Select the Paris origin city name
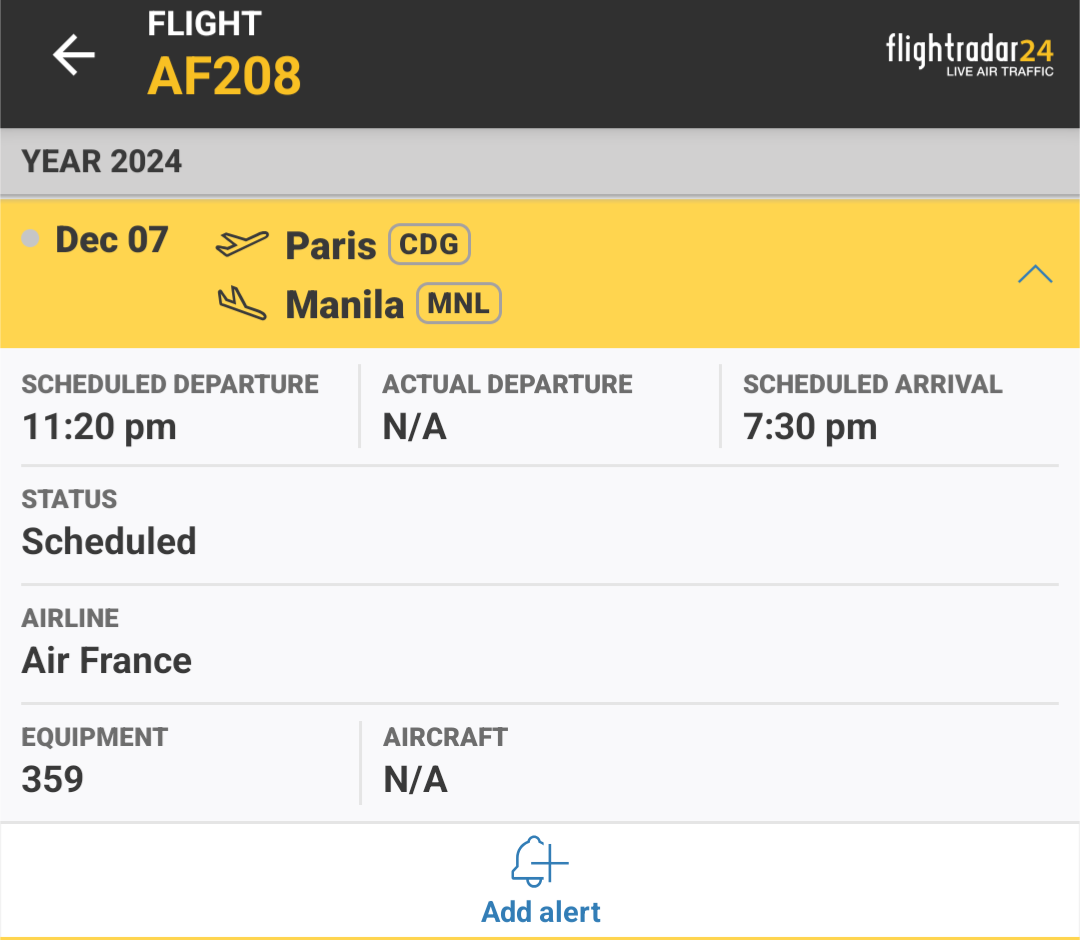This screenshot has height=940, width=1080. [331, 245]
